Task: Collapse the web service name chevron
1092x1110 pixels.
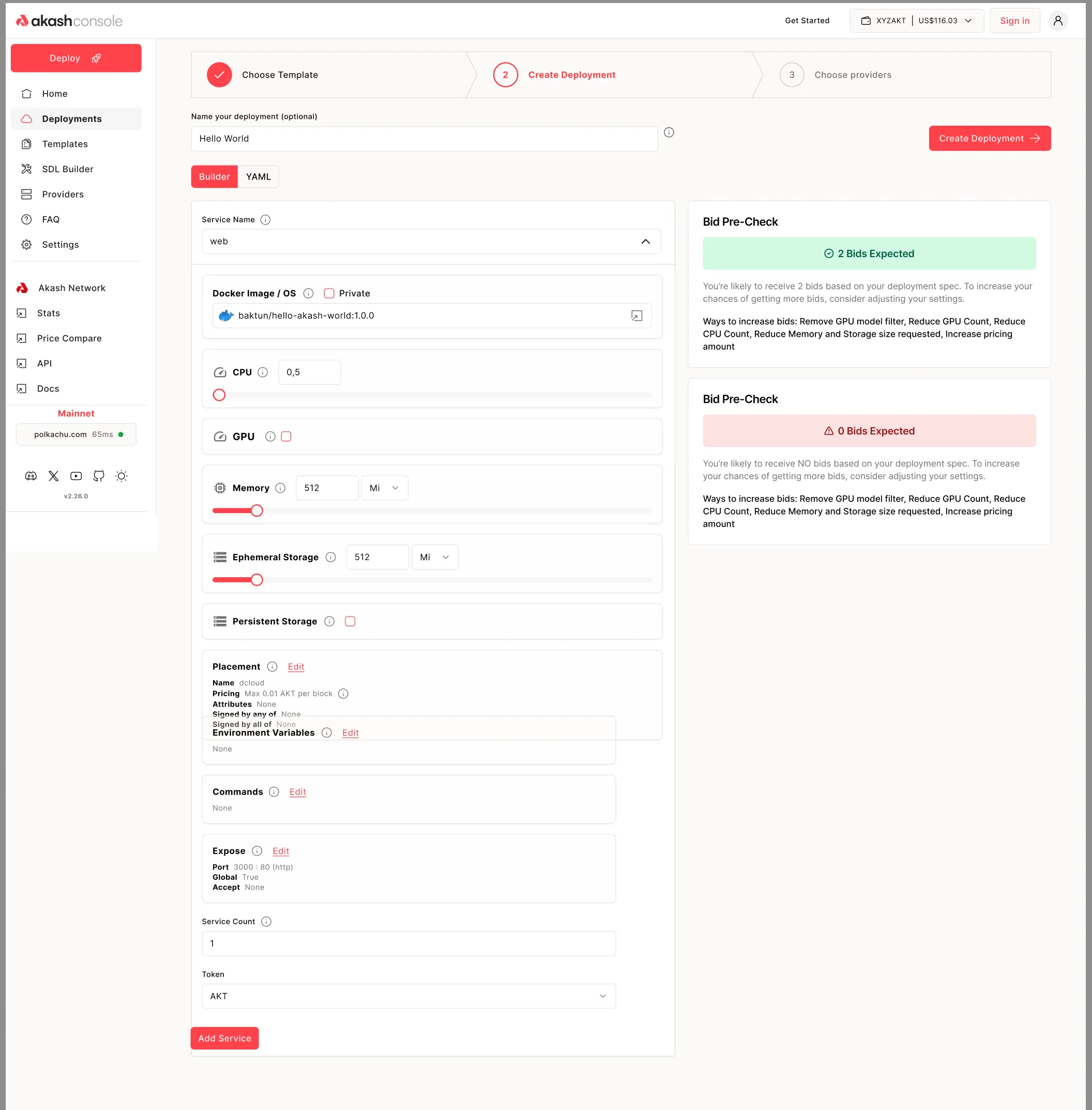Action: 645,242
